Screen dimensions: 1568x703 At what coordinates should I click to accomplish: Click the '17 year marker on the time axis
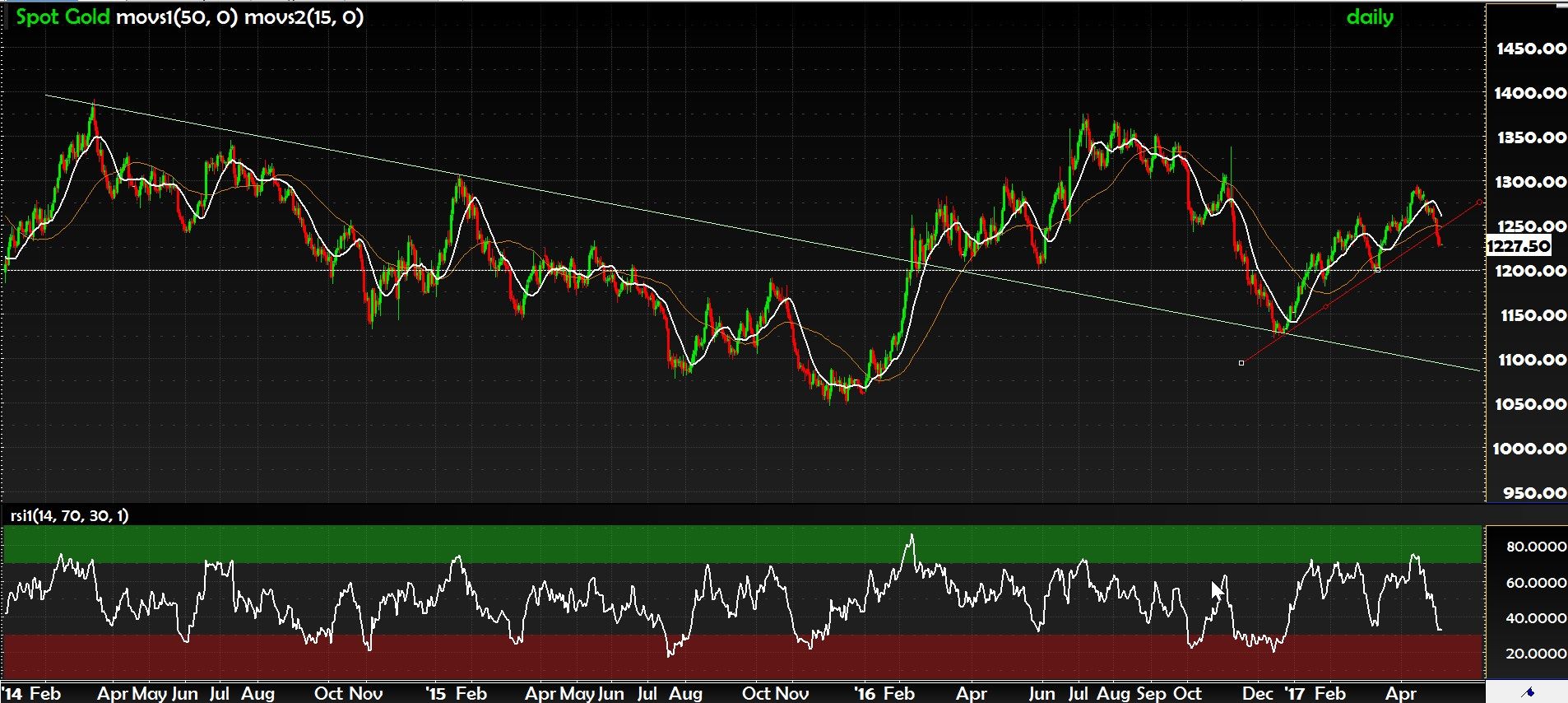[1295, 694]
